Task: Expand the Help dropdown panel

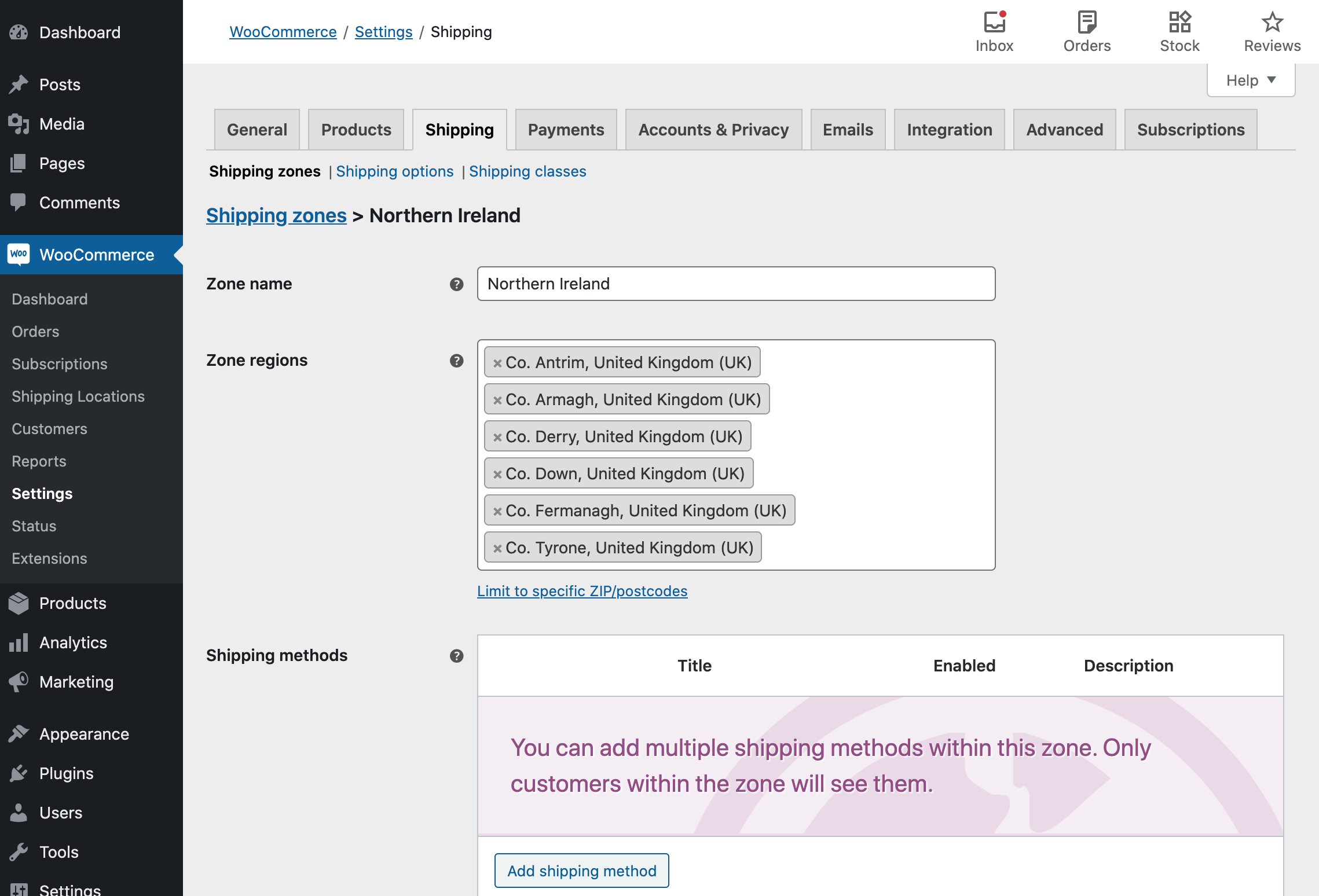Action: tap(1251, 80)
